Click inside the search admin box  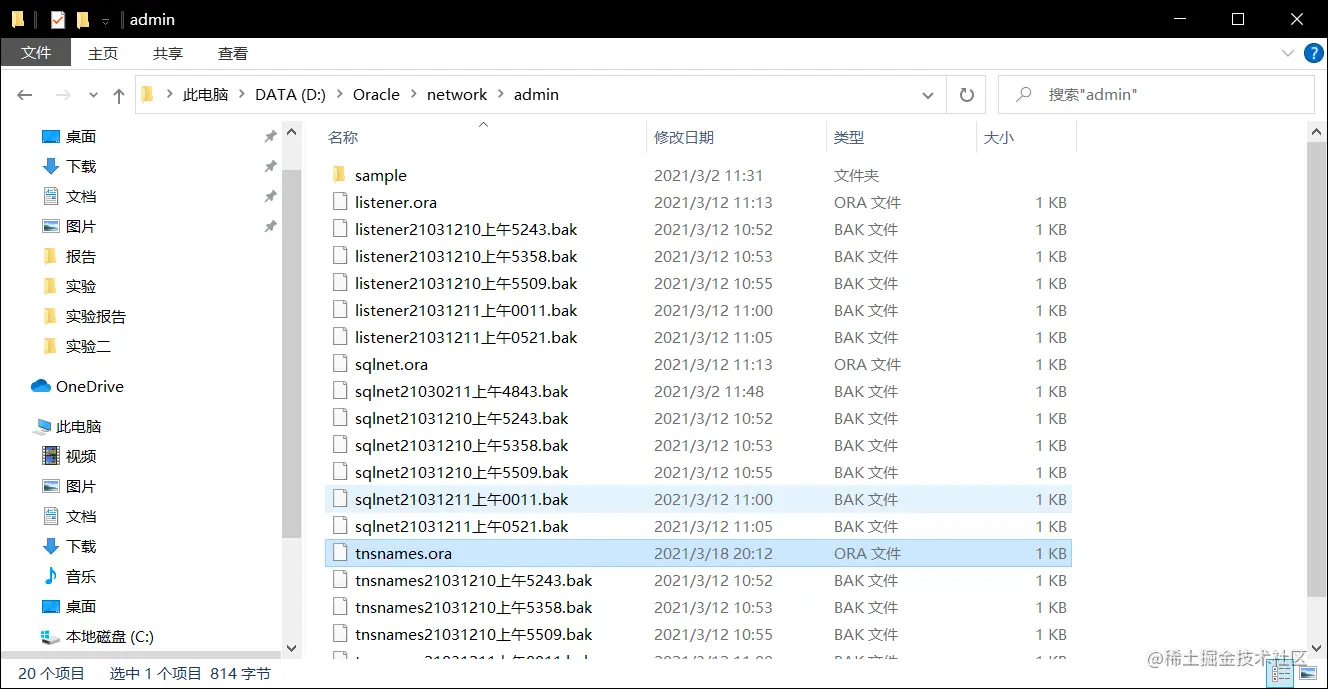coord(1155,94)
